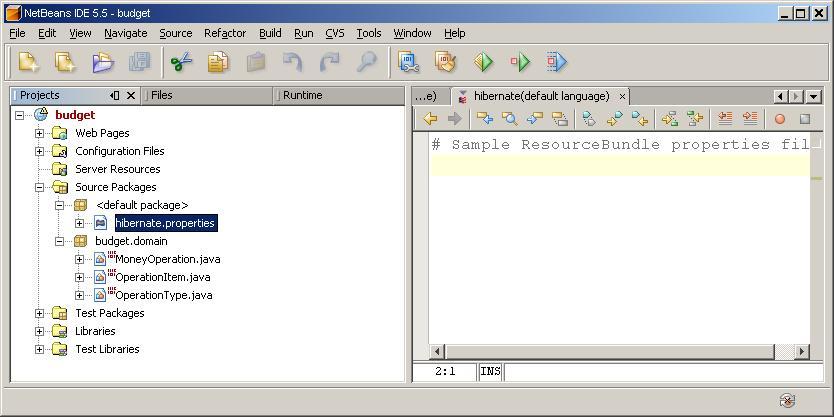
Task: Select hibernate.properties in project tree
Action: click(x=165, y=223)
